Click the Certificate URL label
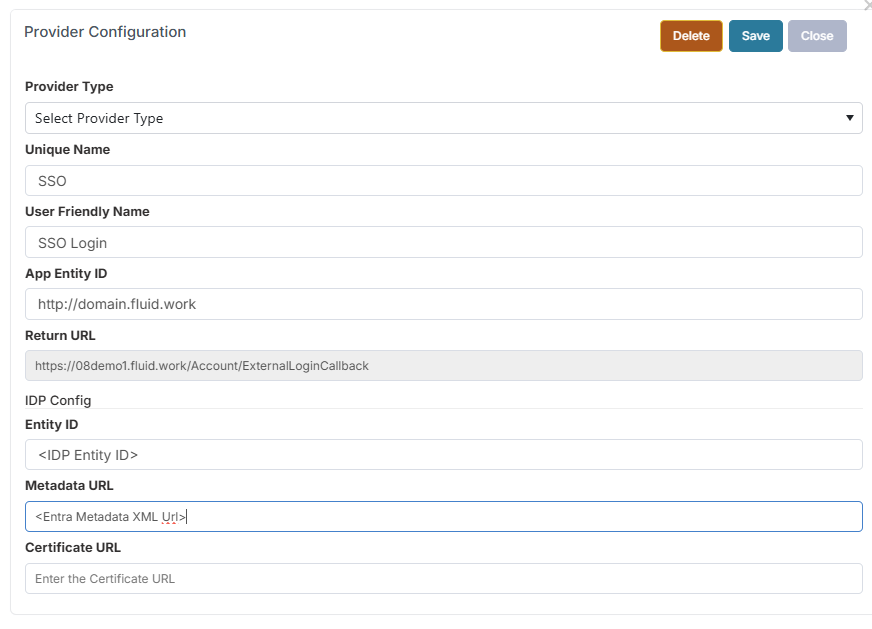872x629 pixels. (x=72, y=548)
